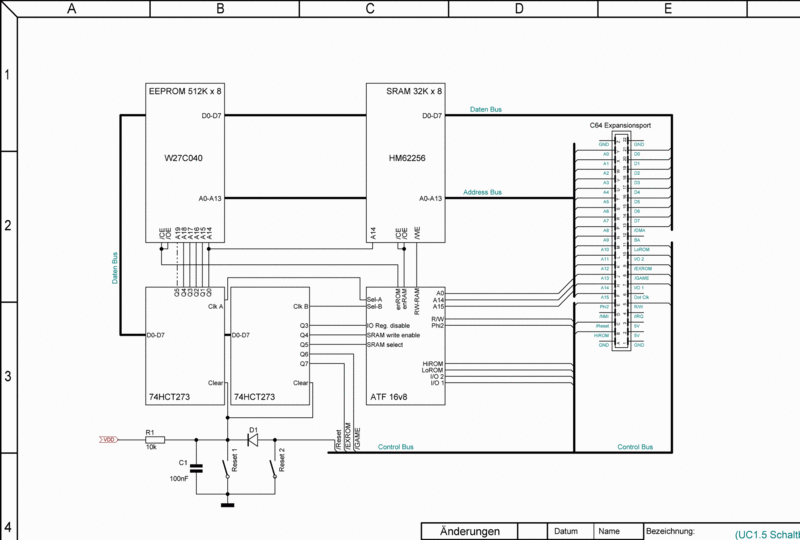
Task: Click the Dot Clk connector pin label
Action: point(640,298)
